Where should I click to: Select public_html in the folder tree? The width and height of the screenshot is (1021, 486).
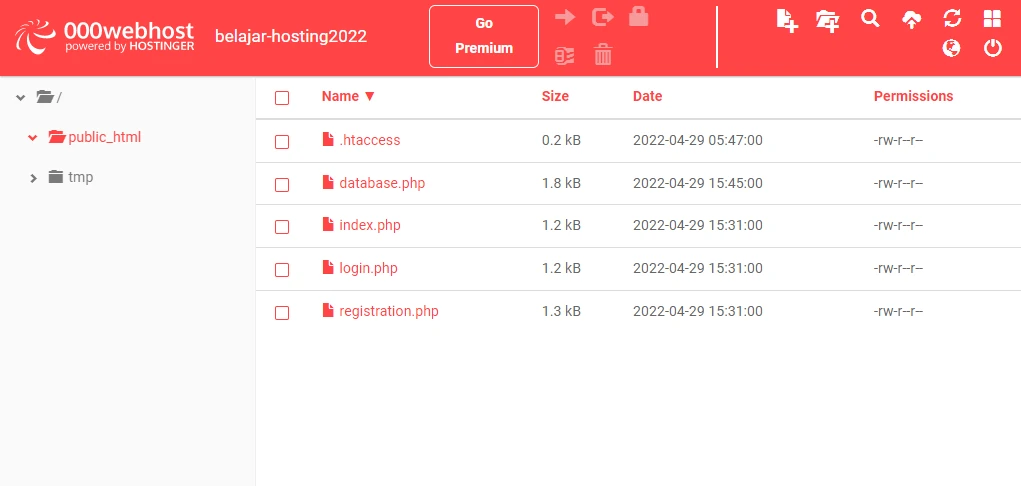tap(105, 137)
